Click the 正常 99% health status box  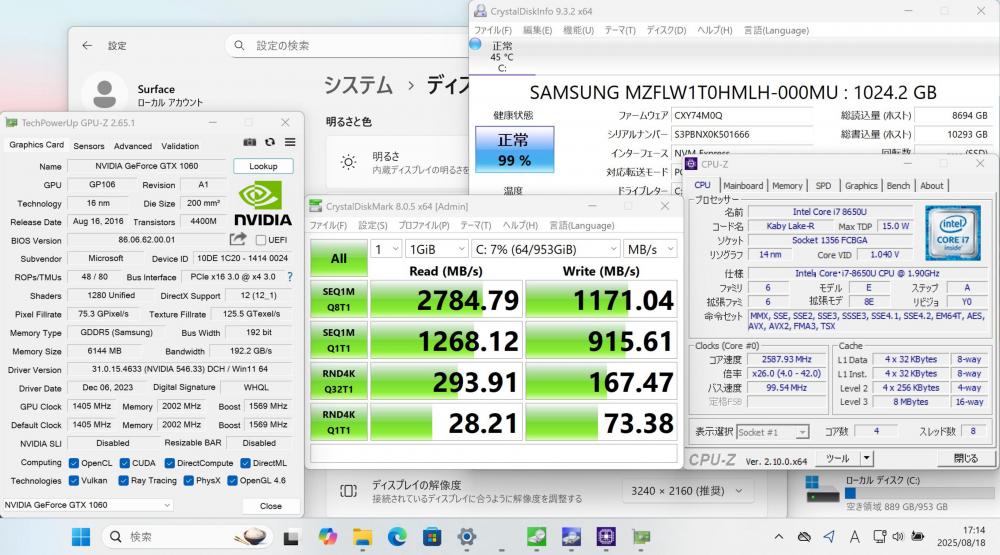(514, 149)
